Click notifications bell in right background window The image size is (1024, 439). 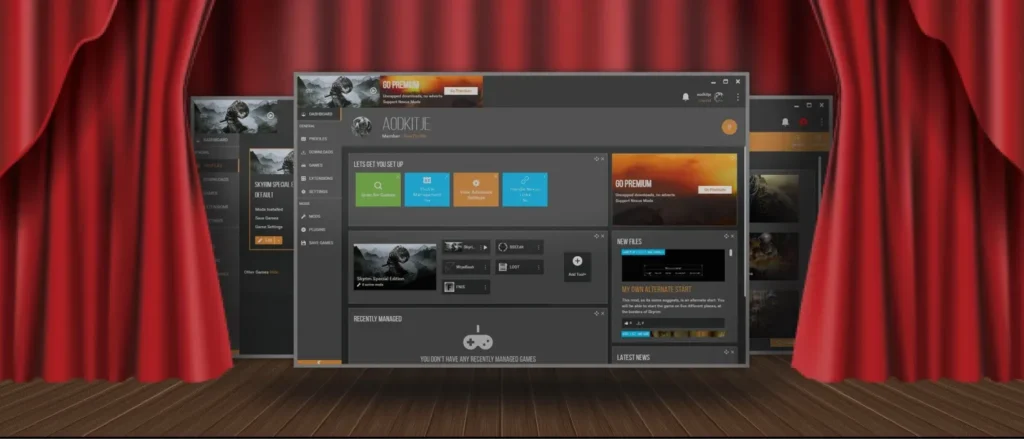point(785,122)
